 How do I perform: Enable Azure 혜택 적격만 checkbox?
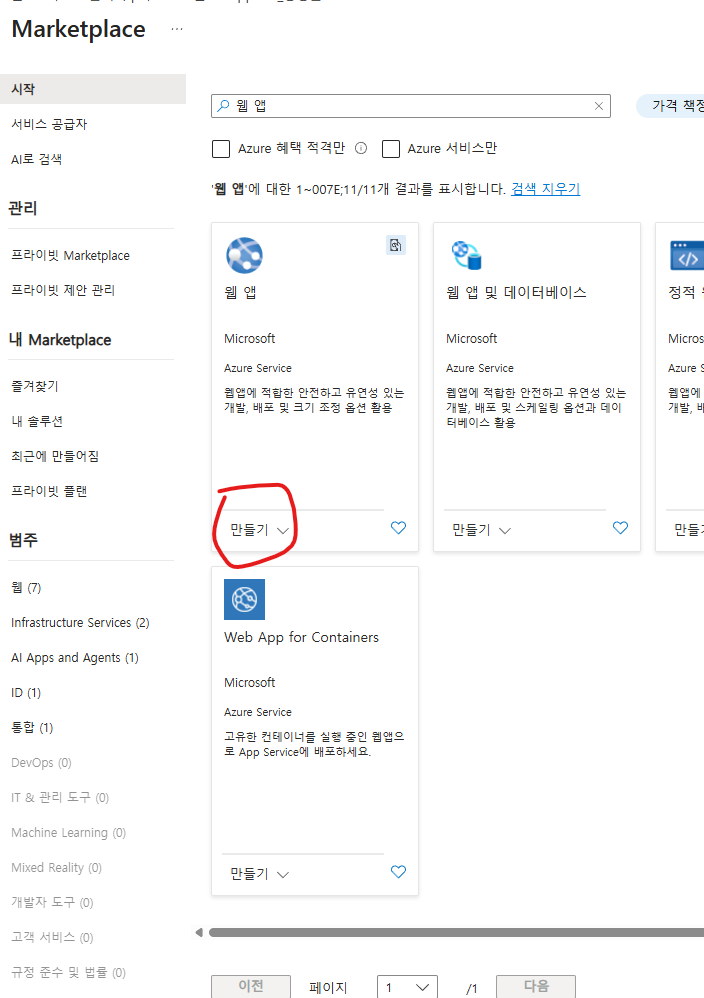(x=221, y=149)
